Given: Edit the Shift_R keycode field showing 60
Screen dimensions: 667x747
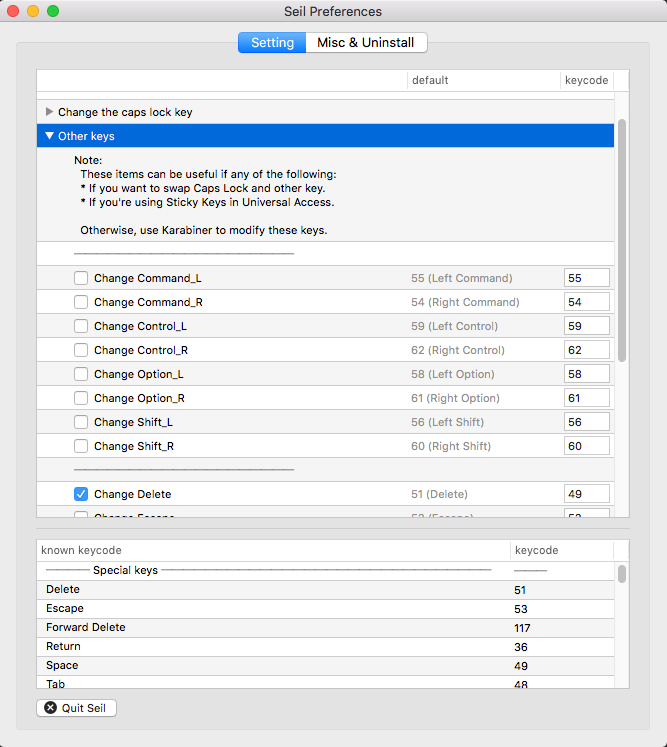Looking at the screenshot, I should (586, 446).
